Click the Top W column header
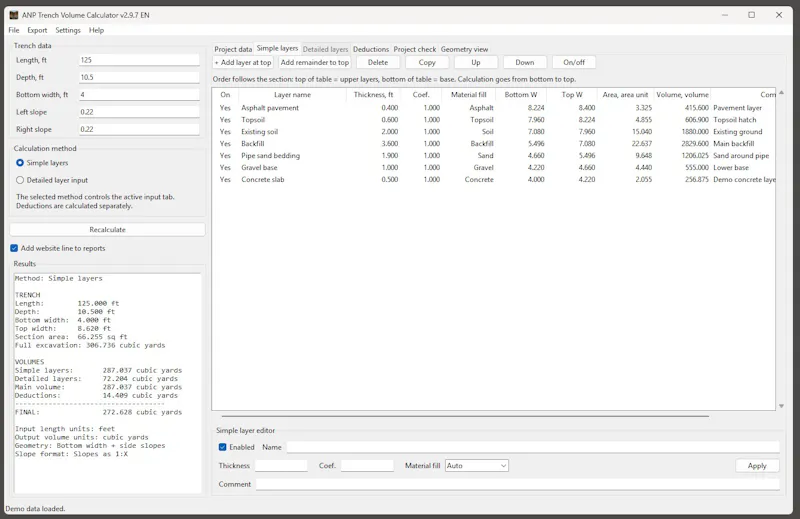 coord(571,94)
